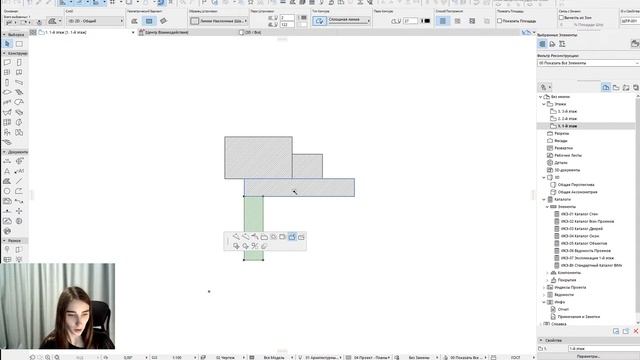
Task: Toggle first construction method (highlighted)
Action: (x=442, y=21)
